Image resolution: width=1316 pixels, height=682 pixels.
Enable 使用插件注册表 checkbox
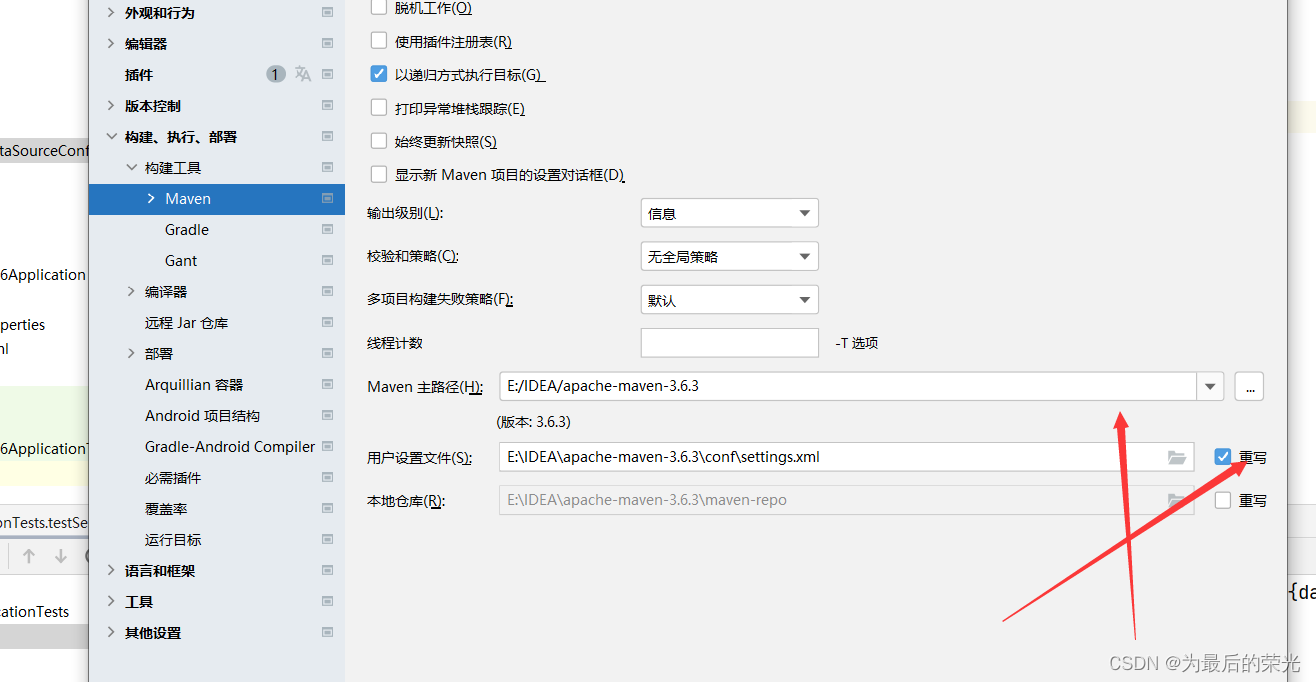pos(378,41)
